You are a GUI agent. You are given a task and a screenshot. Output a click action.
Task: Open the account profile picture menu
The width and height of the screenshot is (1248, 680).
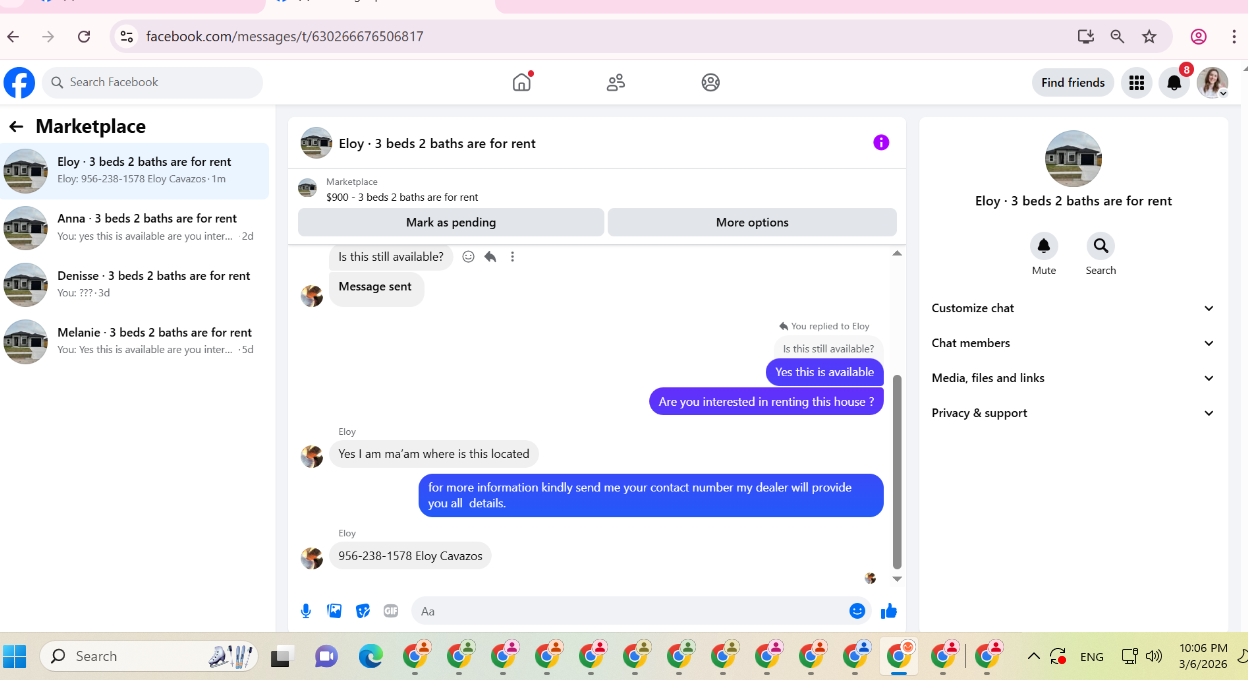click(1213, 83)
